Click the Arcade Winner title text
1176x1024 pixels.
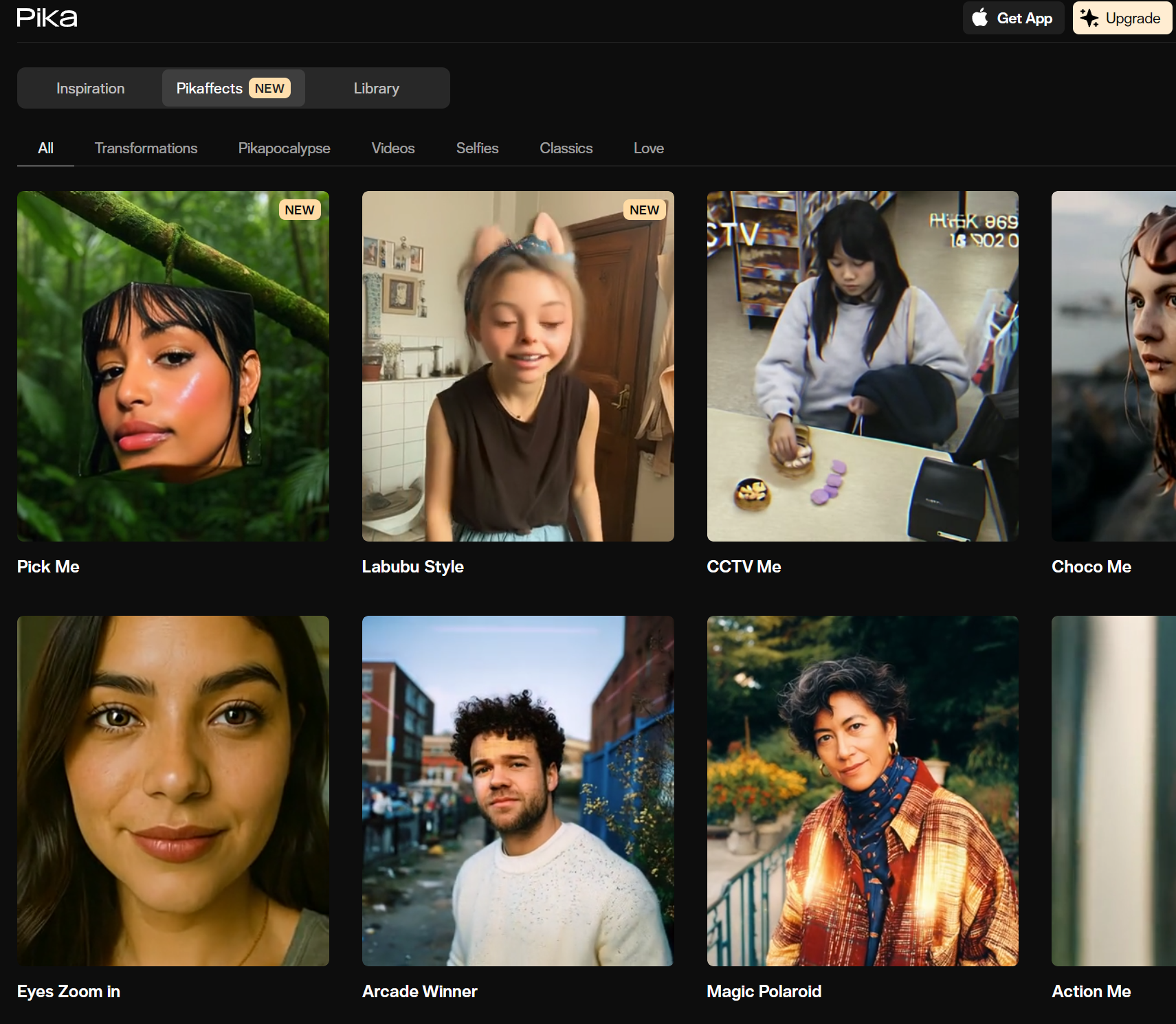420,991
